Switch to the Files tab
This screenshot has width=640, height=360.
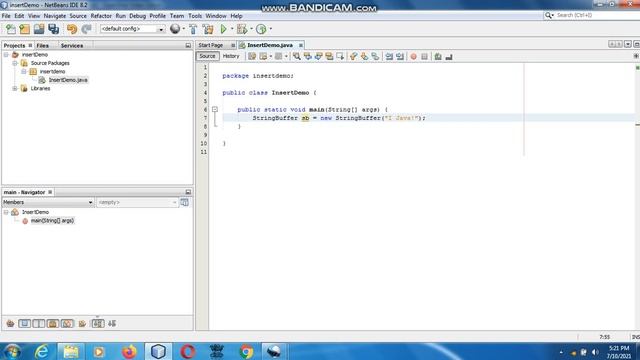coord(42,46)
